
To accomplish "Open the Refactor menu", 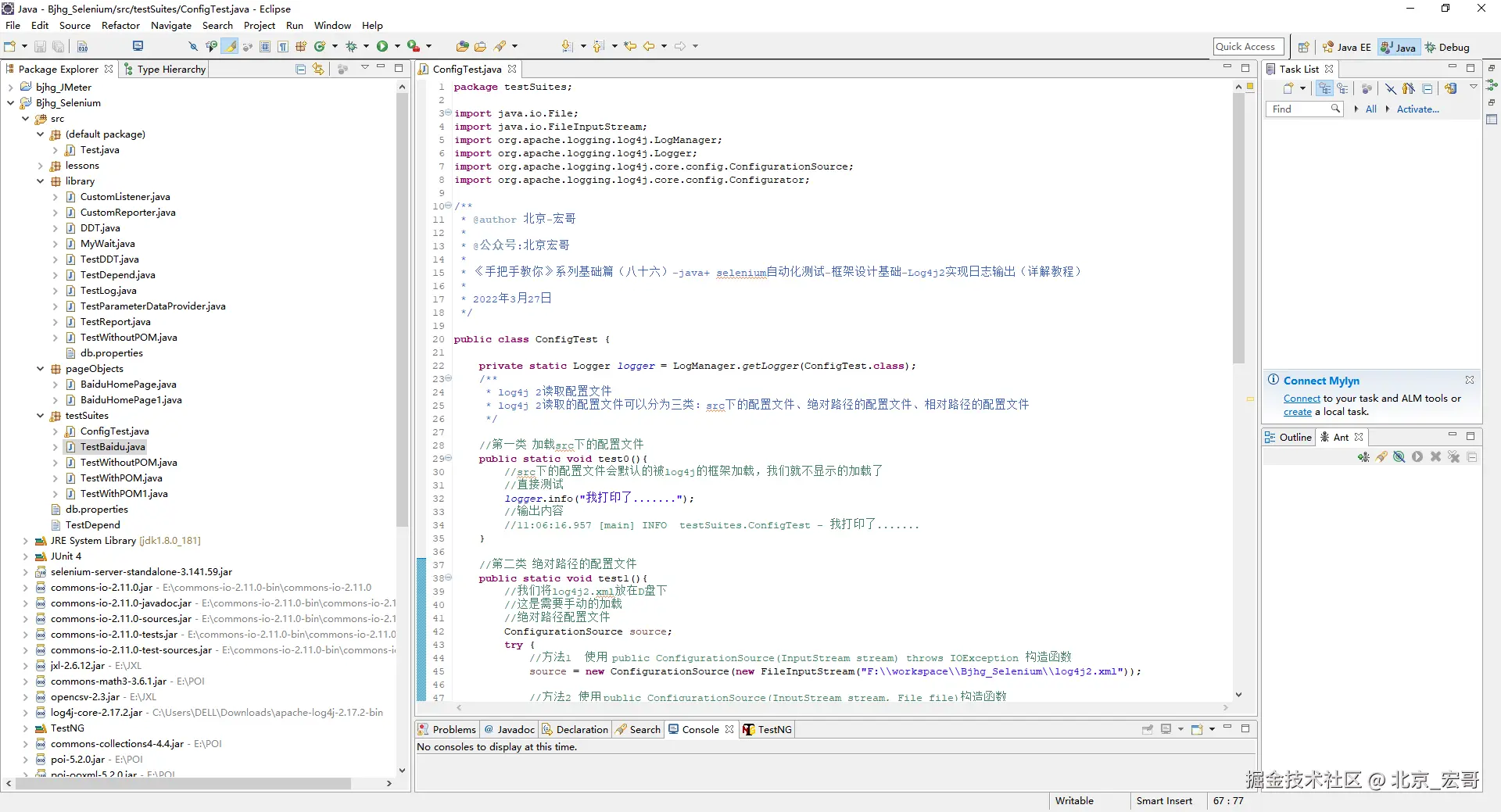I will click(120, 26).
